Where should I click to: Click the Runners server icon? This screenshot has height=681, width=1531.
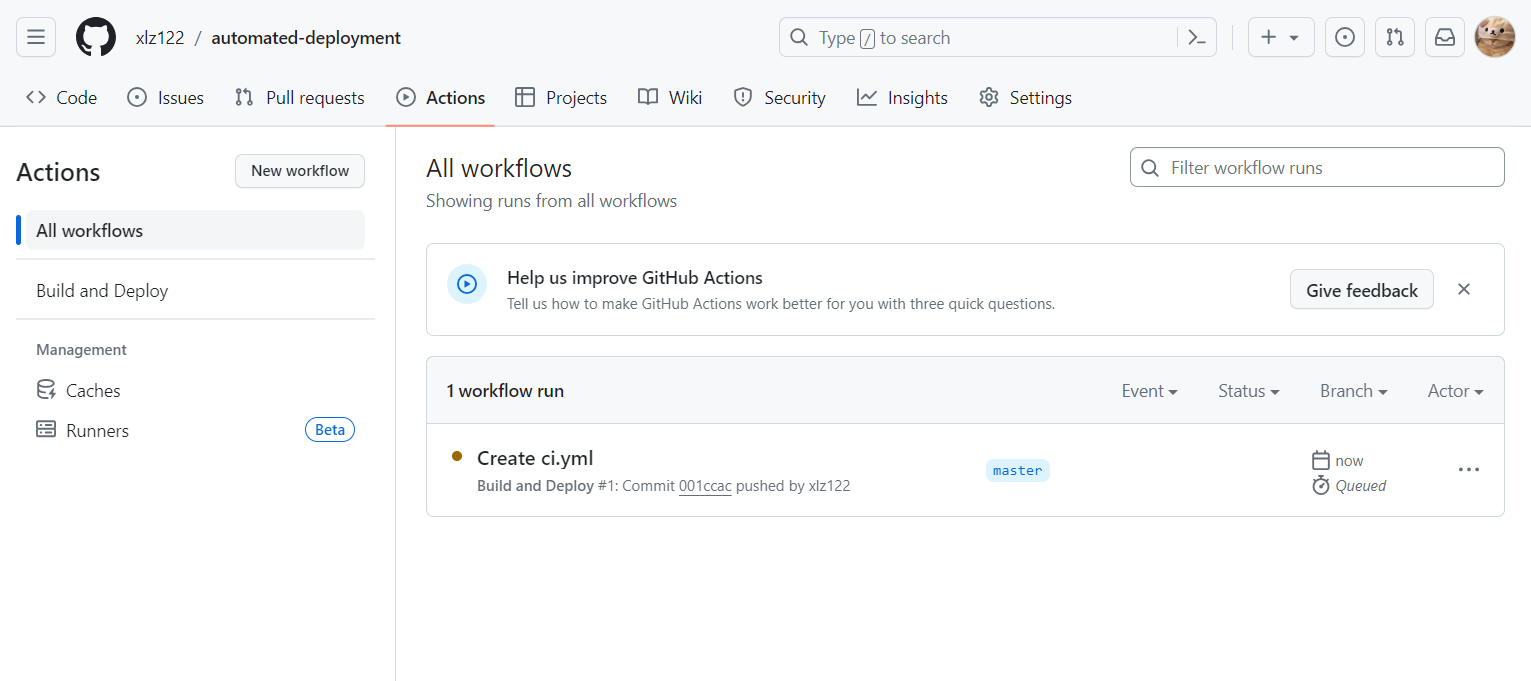(46, 430)
